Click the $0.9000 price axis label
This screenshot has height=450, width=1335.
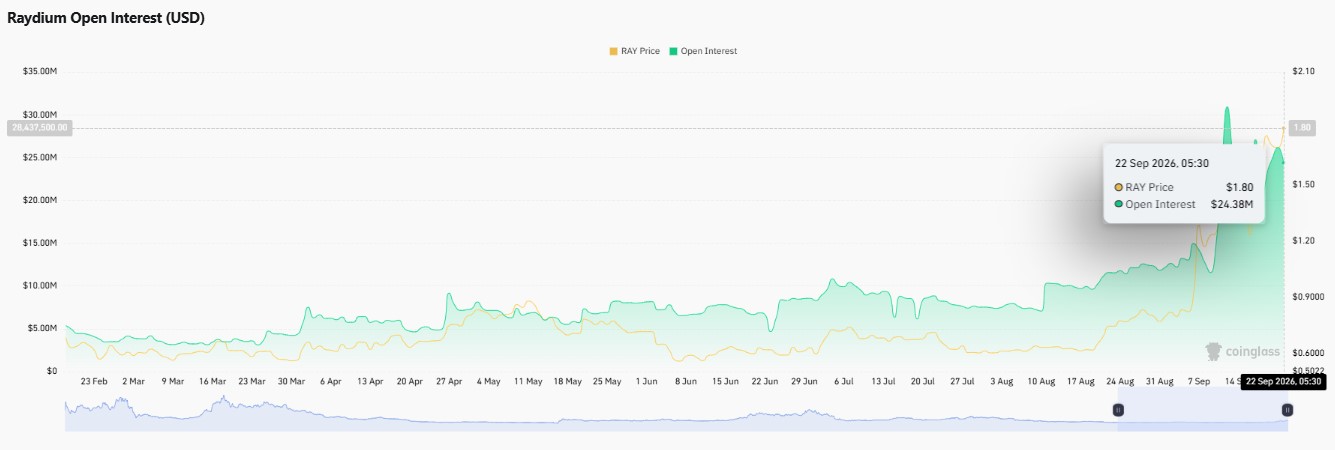pyautogui.click(x=1306, y=297)
